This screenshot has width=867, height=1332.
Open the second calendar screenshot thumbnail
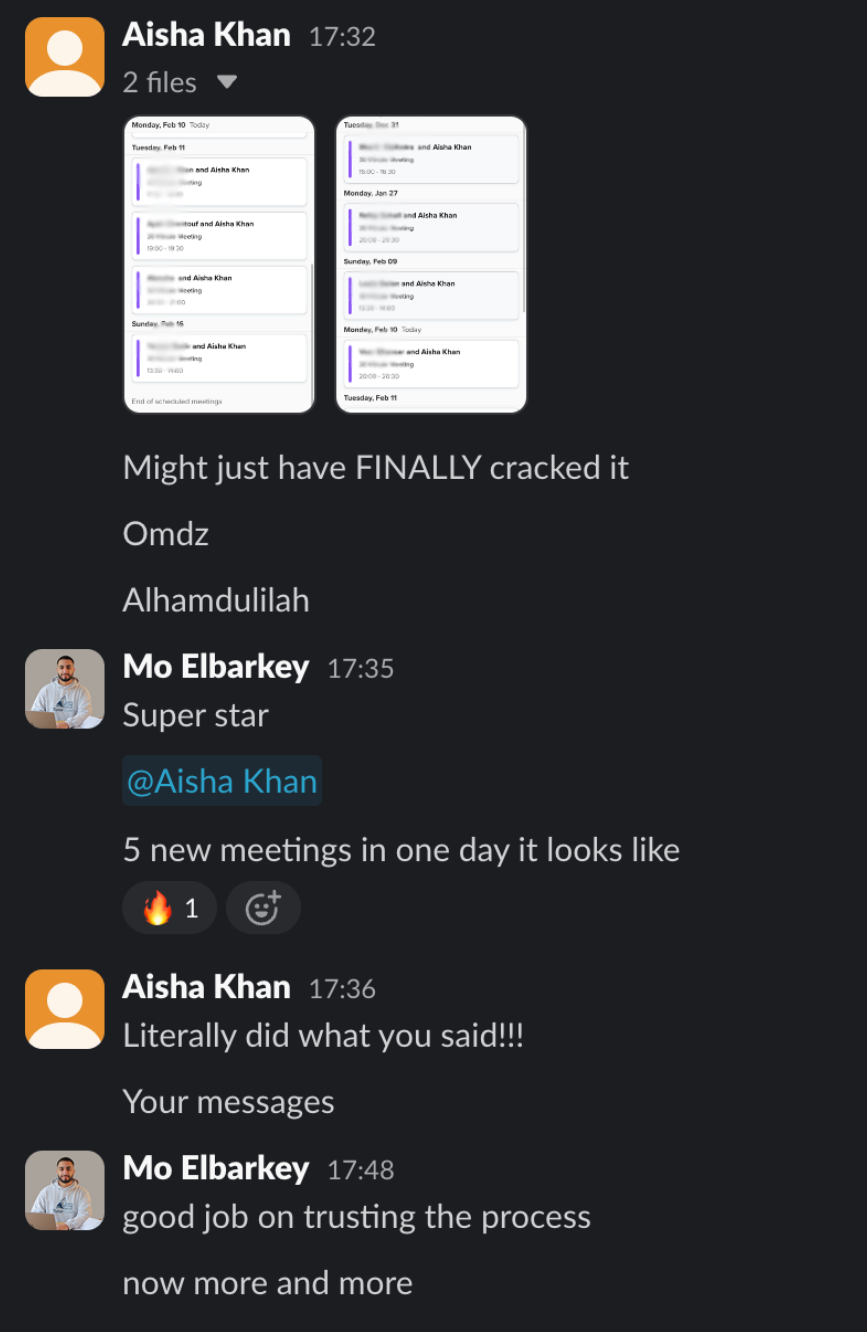(431, 264)
